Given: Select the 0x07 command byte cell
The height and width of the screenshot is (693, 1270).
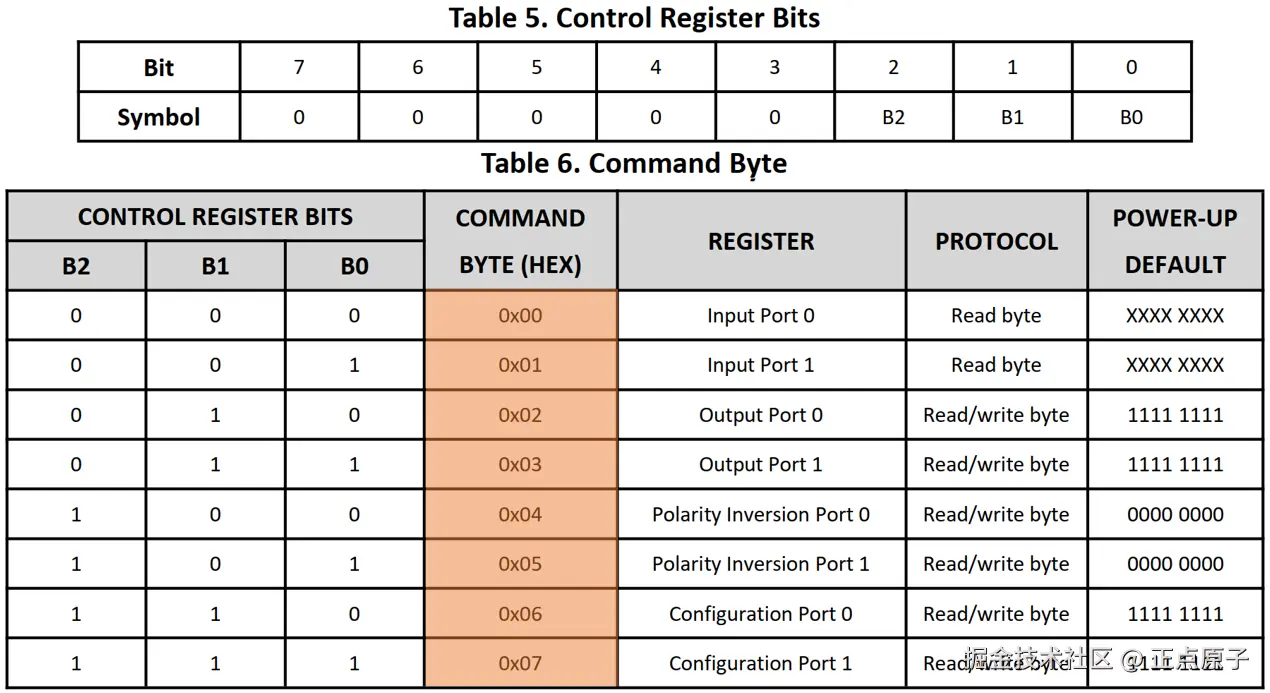Looking at the screenshot, I should pyautogui.click(x=521, y=663).
